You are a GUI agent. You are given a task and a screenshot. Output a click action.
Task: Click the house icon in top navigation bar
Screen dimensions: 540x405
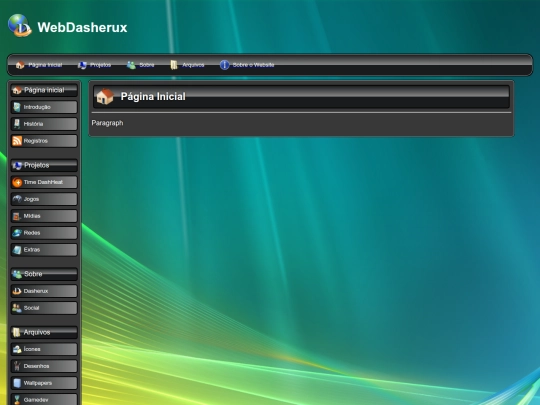click(x=20, y=65)
